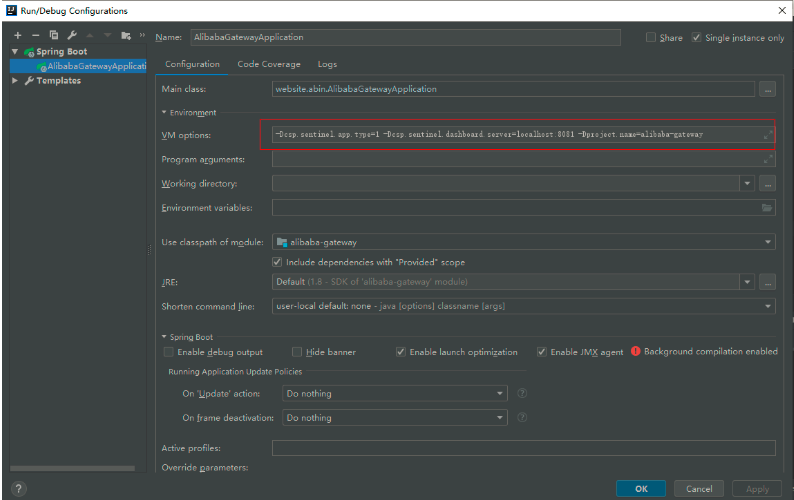This screenshot has height=500, width=794.
Task: Open Working directory dropdown arrow
Action: pyautogui.click(x=747, y=183)
